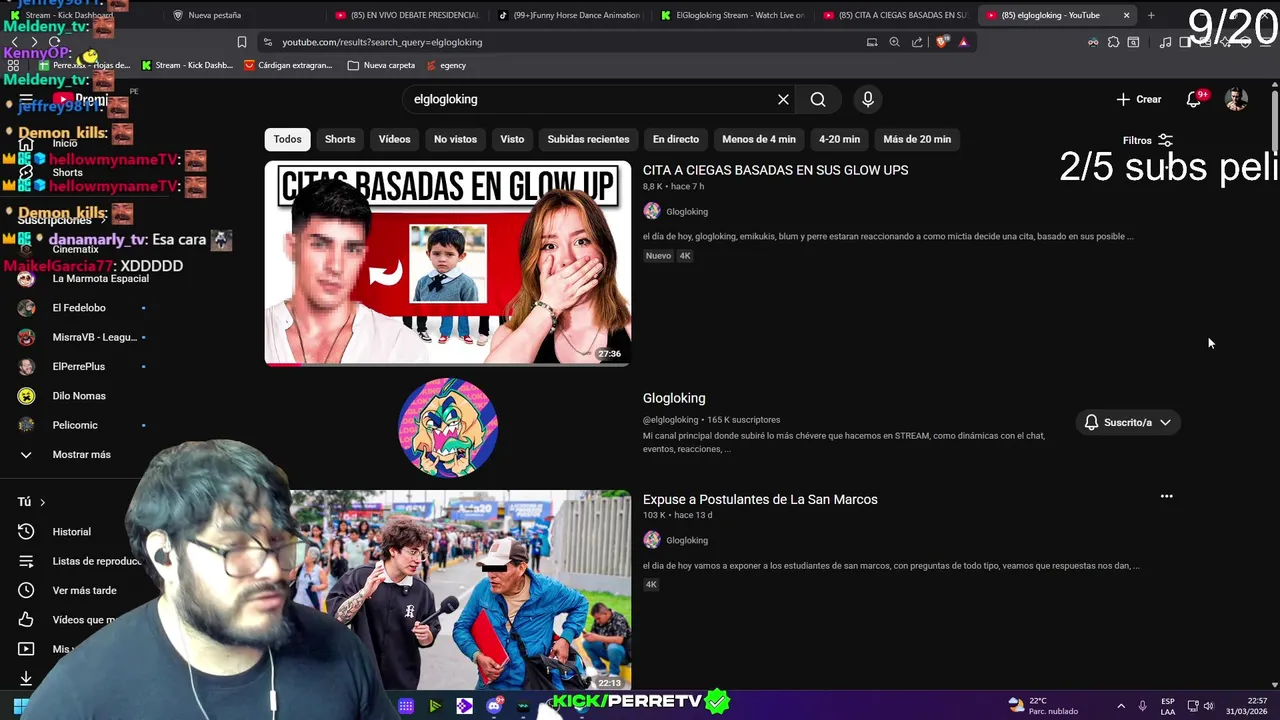Switch to ElGlogloking Stream Kick tab
The height and width of the screenshot is (720, 1280).
click(731, 15)
